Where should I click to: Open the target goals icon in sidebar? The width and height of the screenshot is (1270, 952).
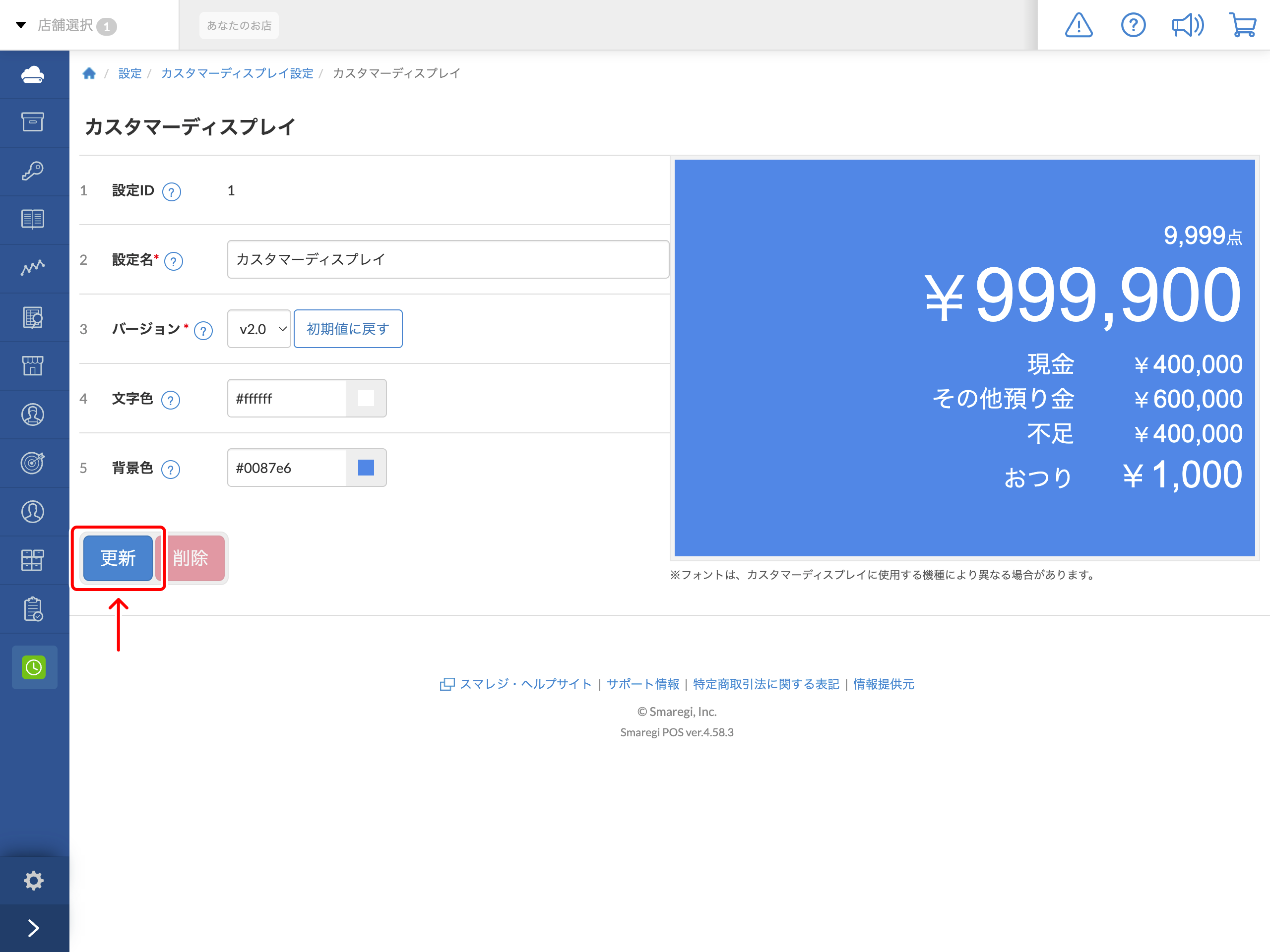tap(34, 463)
